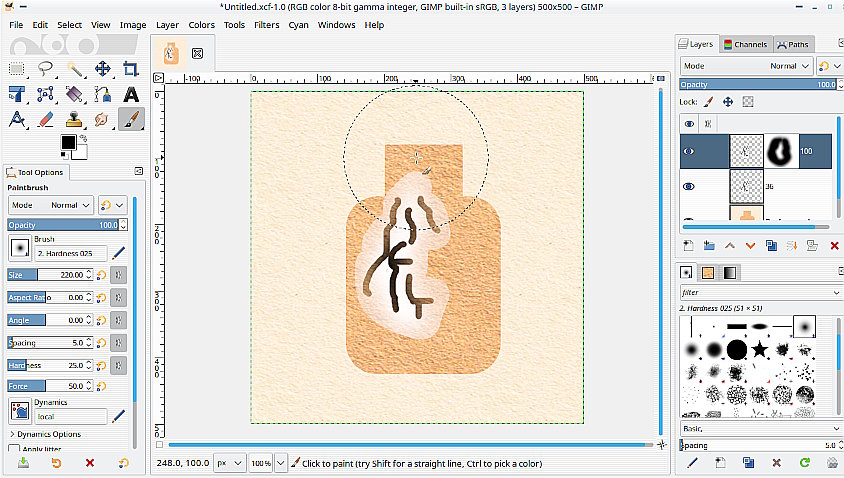Save tool preset button
The image size is (844, 478).
click(x=23, y=462)
